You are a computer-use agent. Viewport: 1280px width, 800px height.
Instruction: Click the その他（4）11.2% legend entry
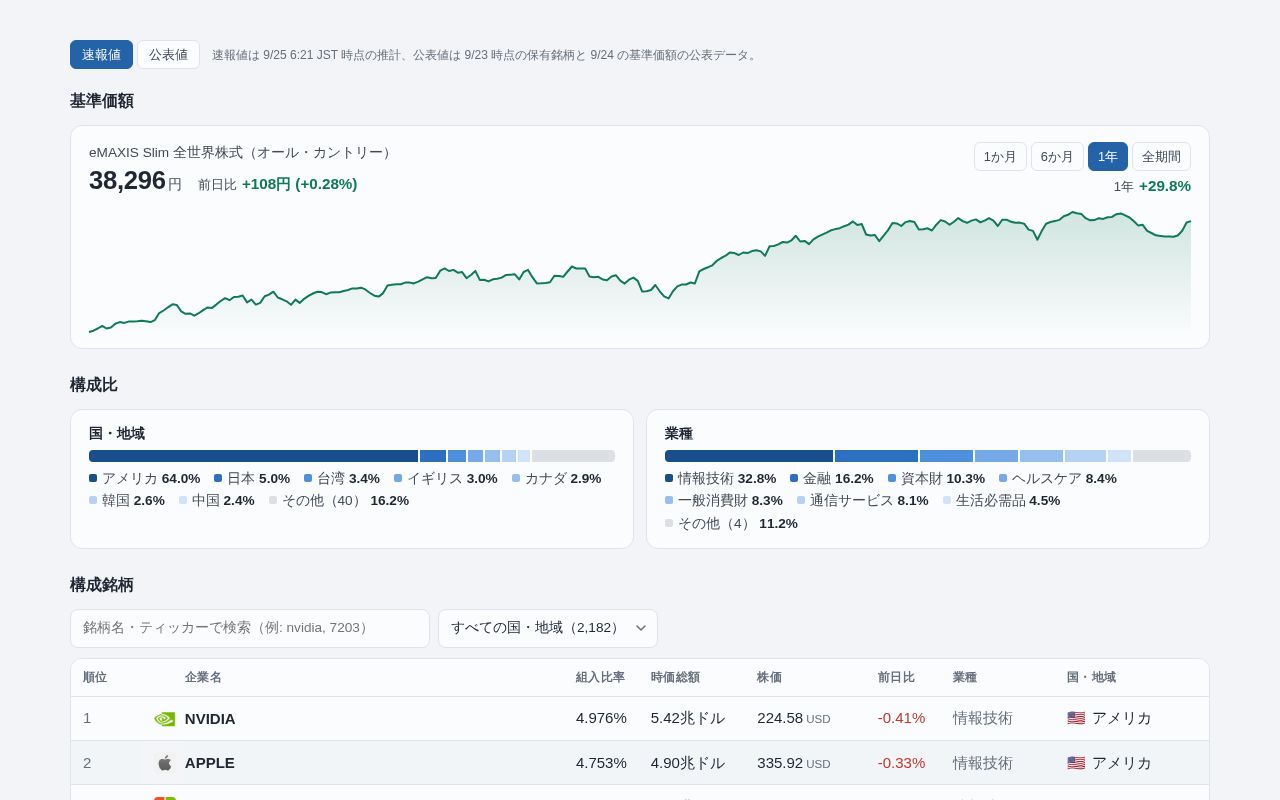tap(731, 524)
